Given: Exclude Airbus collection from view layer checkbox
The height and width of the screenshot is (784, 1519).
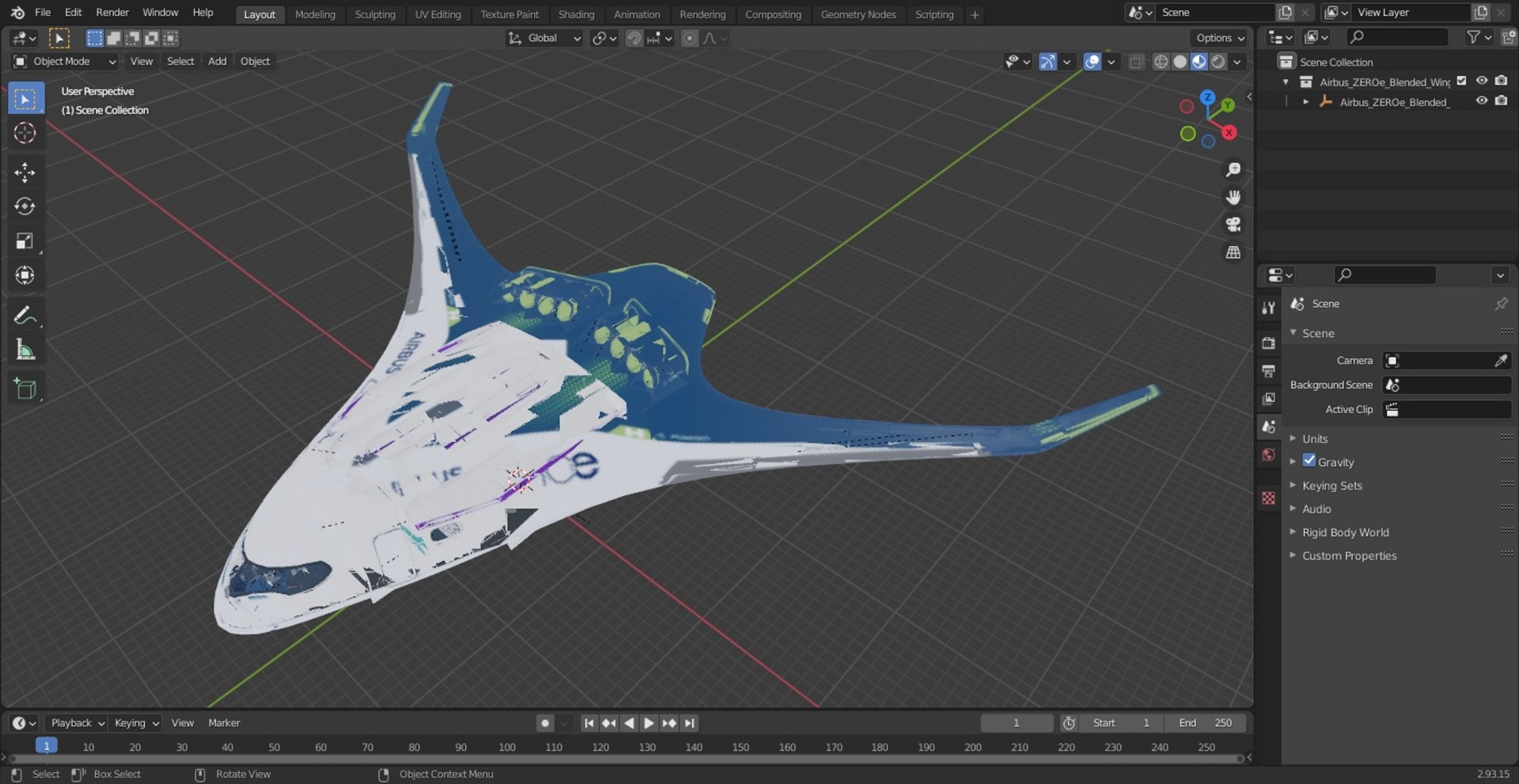Looking at the screenshot, I should pyautogui.click(x=1461, y=81).
